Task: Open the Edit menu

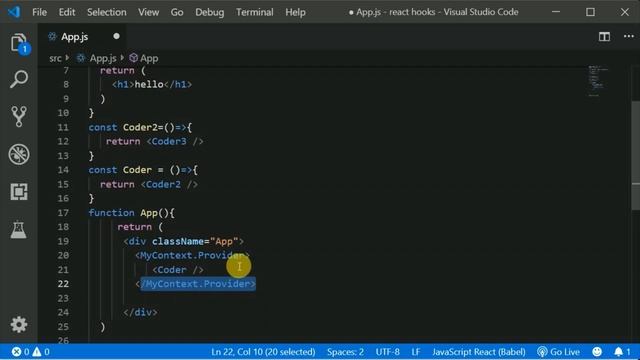Action: click(x=67, y=12)
